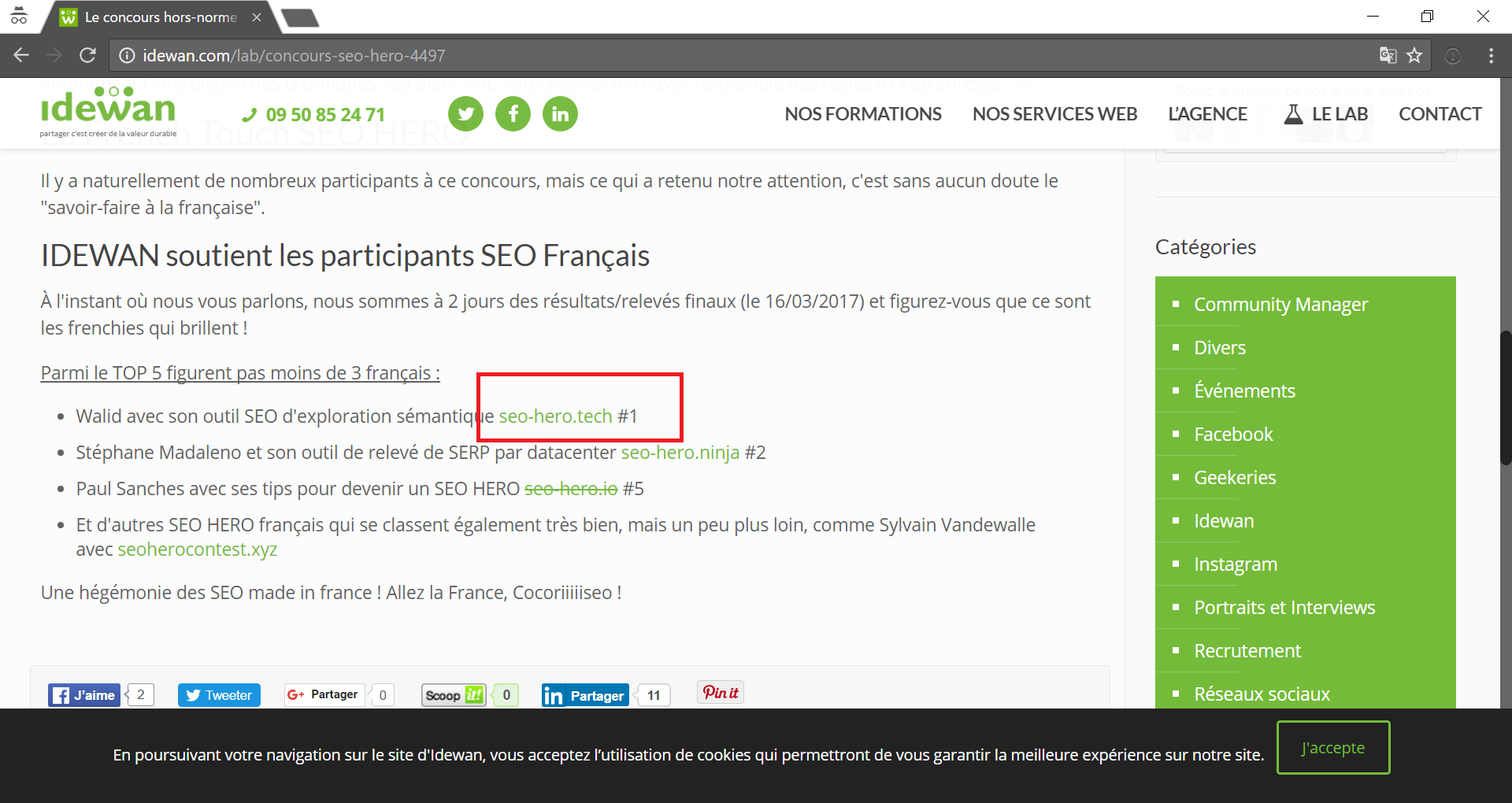Open the Événements category
Image resolution: width=1512 pixels, height=803 pixels.
coord(1244,390)
